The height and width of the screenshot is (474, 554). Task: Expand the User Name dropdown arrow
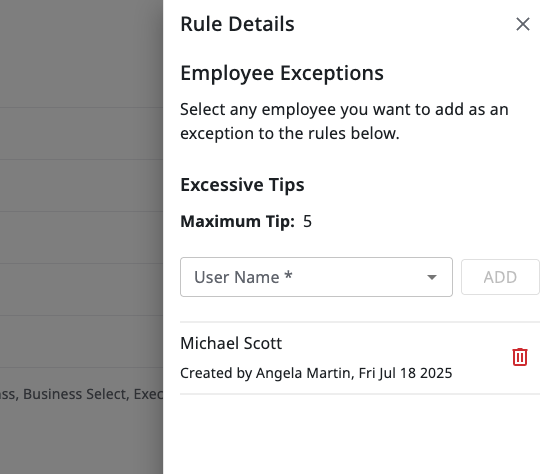coord(432,277)
